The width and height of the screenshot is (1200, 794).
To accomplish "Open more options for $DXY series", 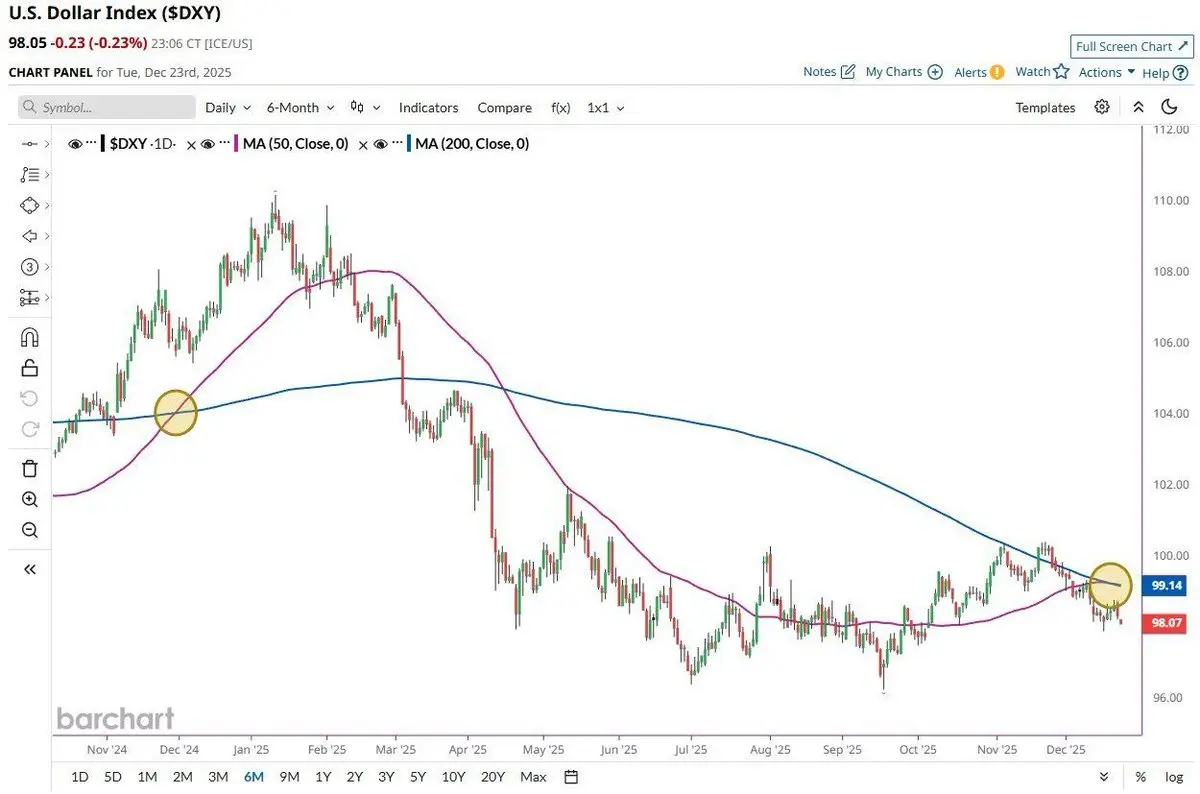I will 92,144.
